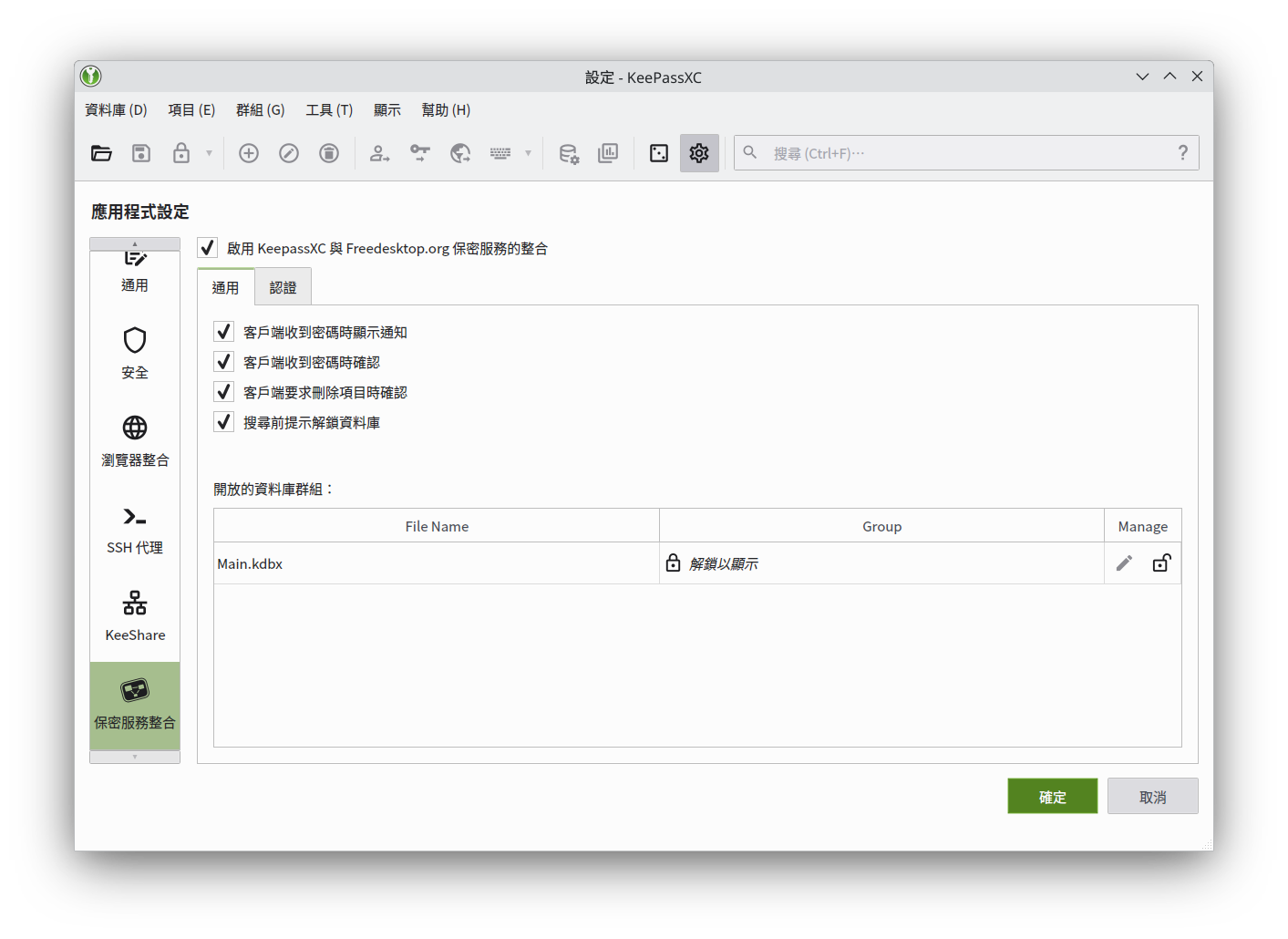
Task: Click the KeePassXC logo in title bar
Action: coord(90,76)
